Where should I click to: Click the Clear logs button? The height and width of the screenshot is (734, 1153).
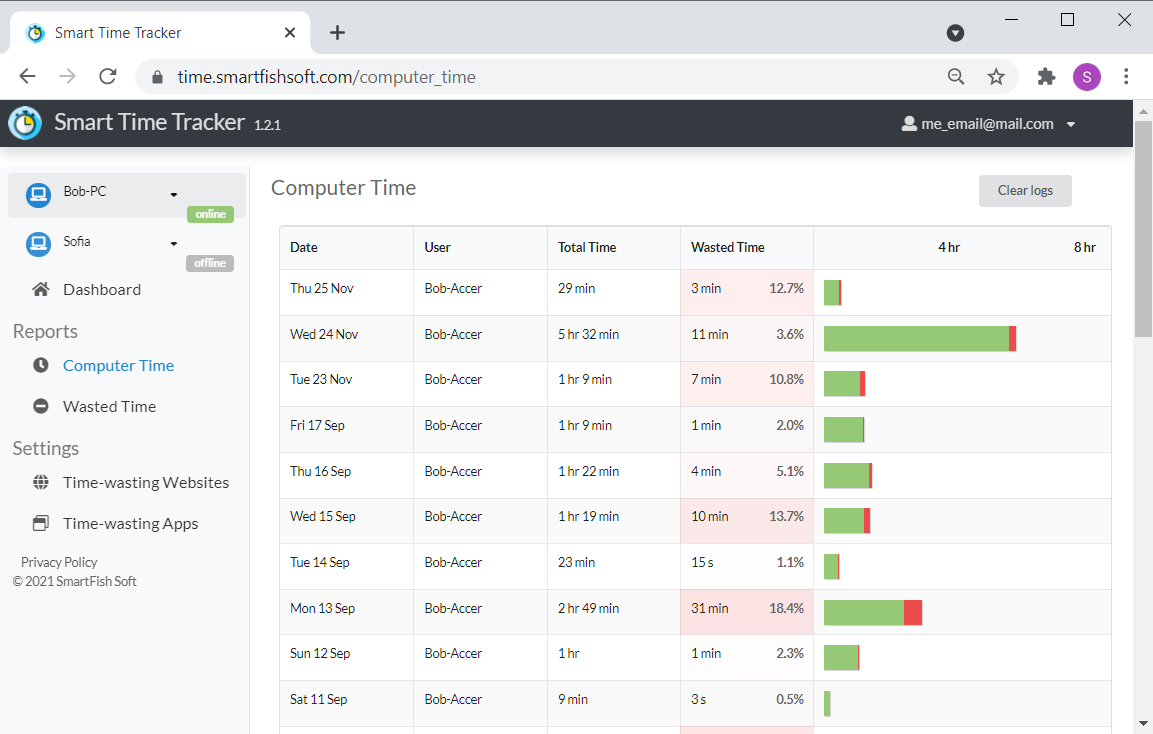click(x=1025, y=191)
